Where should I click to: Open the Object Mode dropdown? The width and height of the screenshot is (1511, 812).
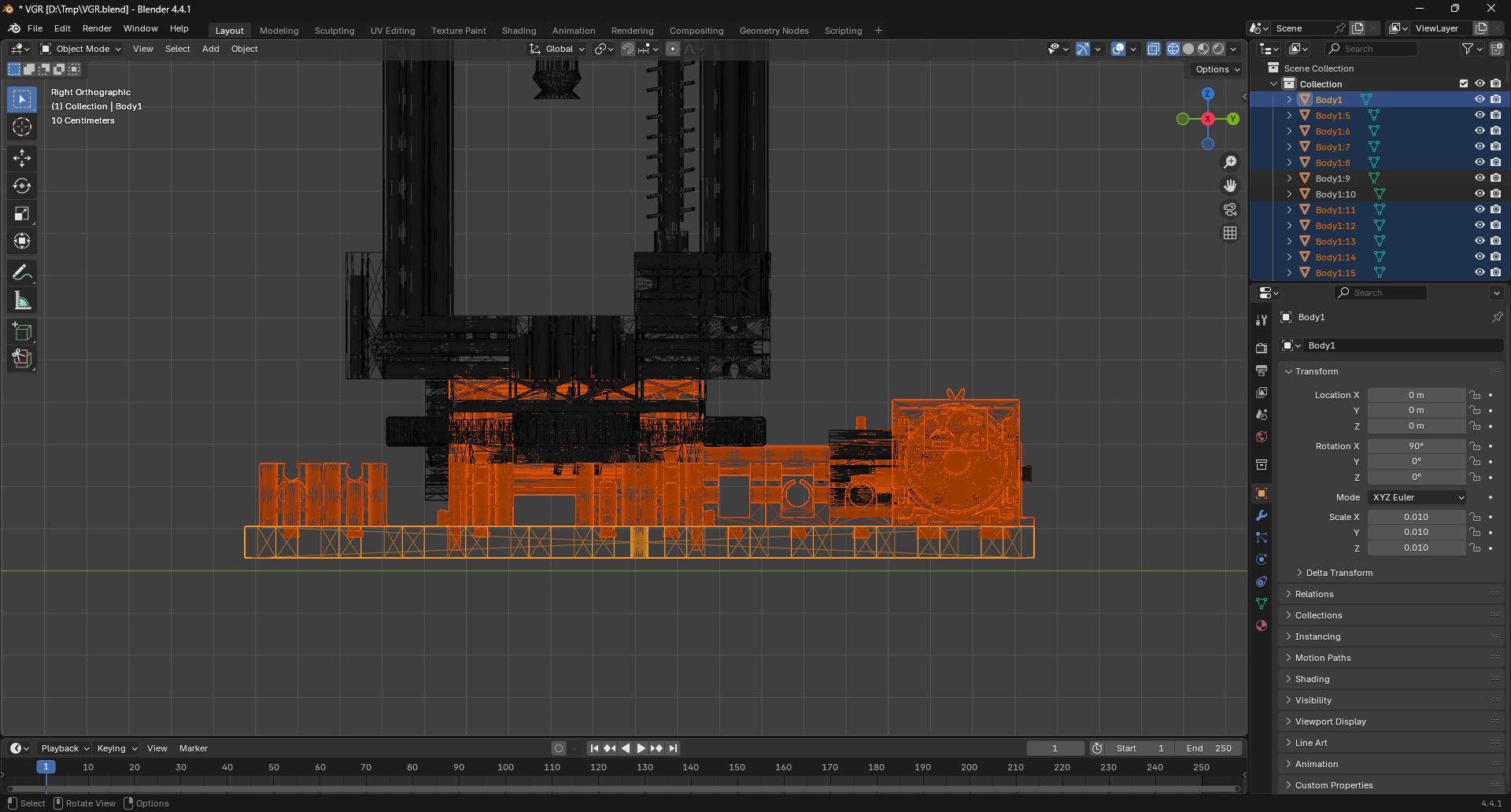(x=82, y=49)
